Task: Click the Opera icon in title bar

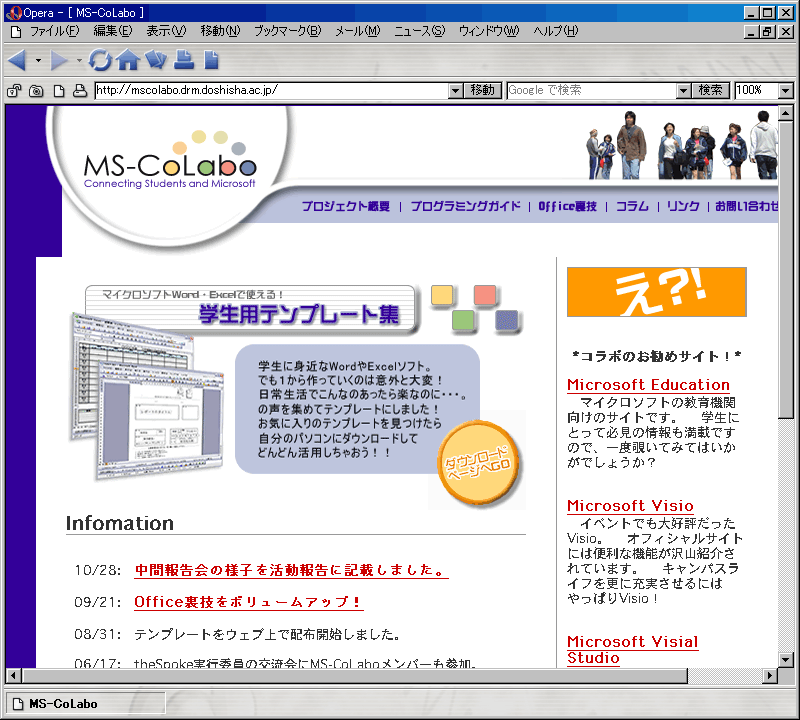Action: point(13,13)
